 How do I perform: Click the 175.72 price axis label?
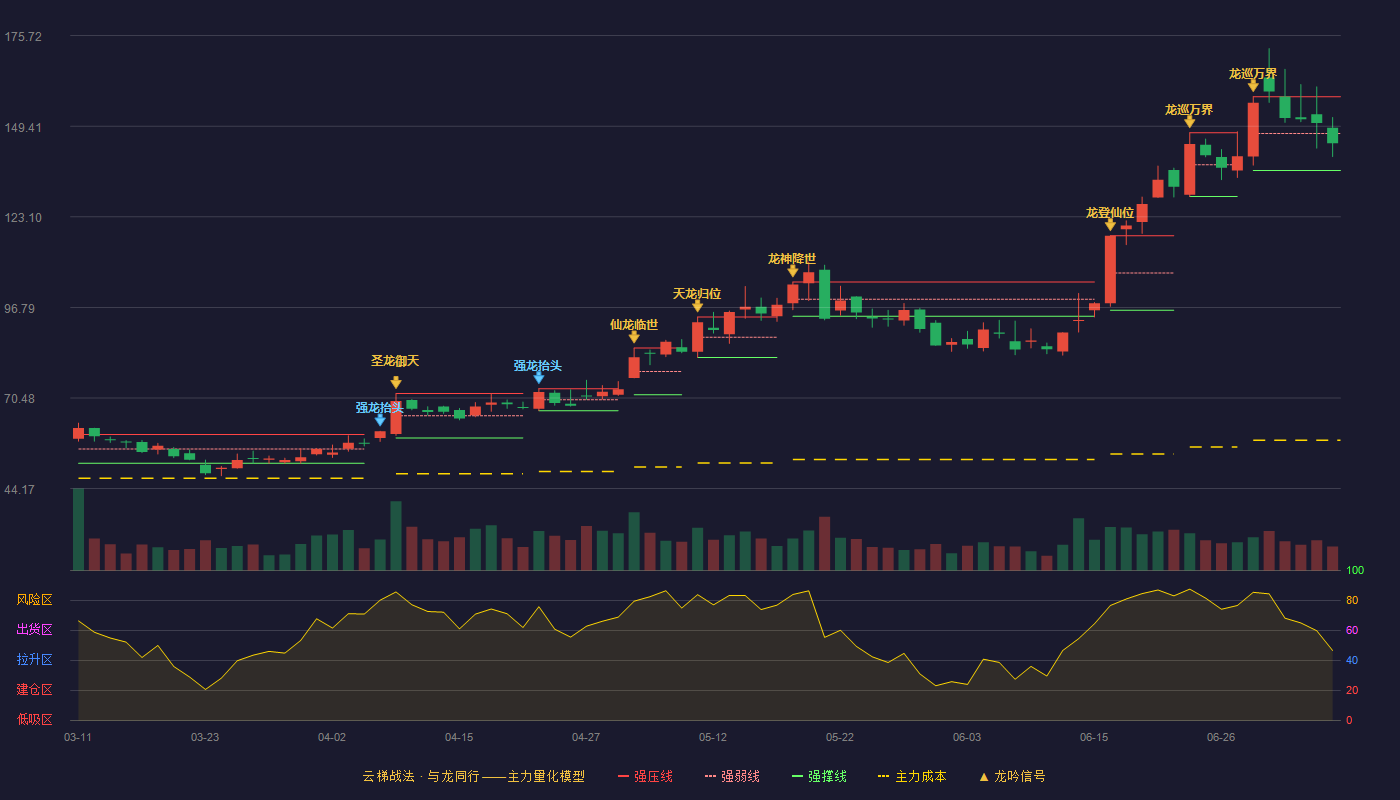click(23, 37)
